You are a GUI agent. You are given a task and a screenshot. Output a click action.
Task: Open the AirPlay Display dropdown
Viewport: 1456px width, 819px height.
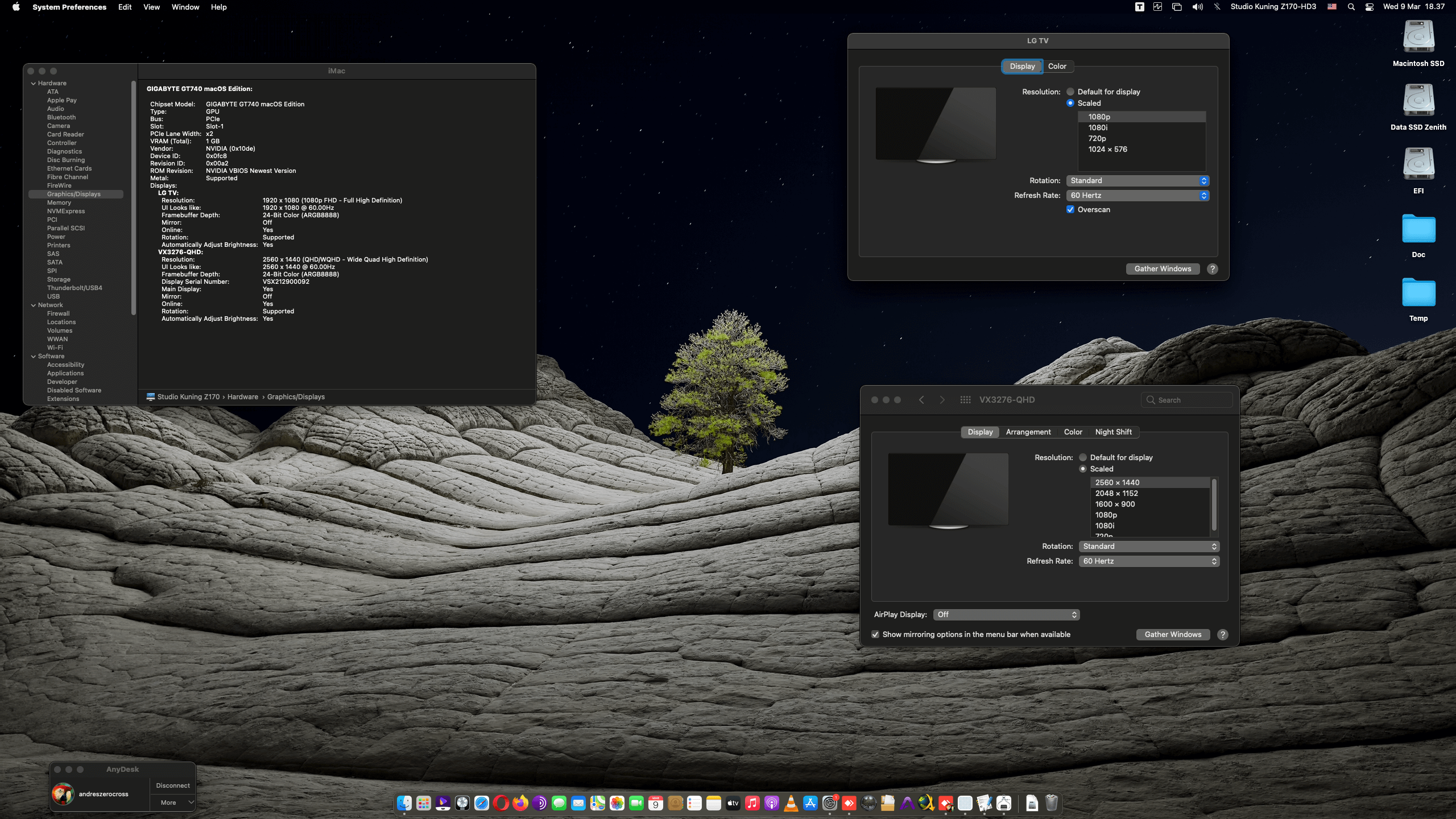tap(1006, 614)
